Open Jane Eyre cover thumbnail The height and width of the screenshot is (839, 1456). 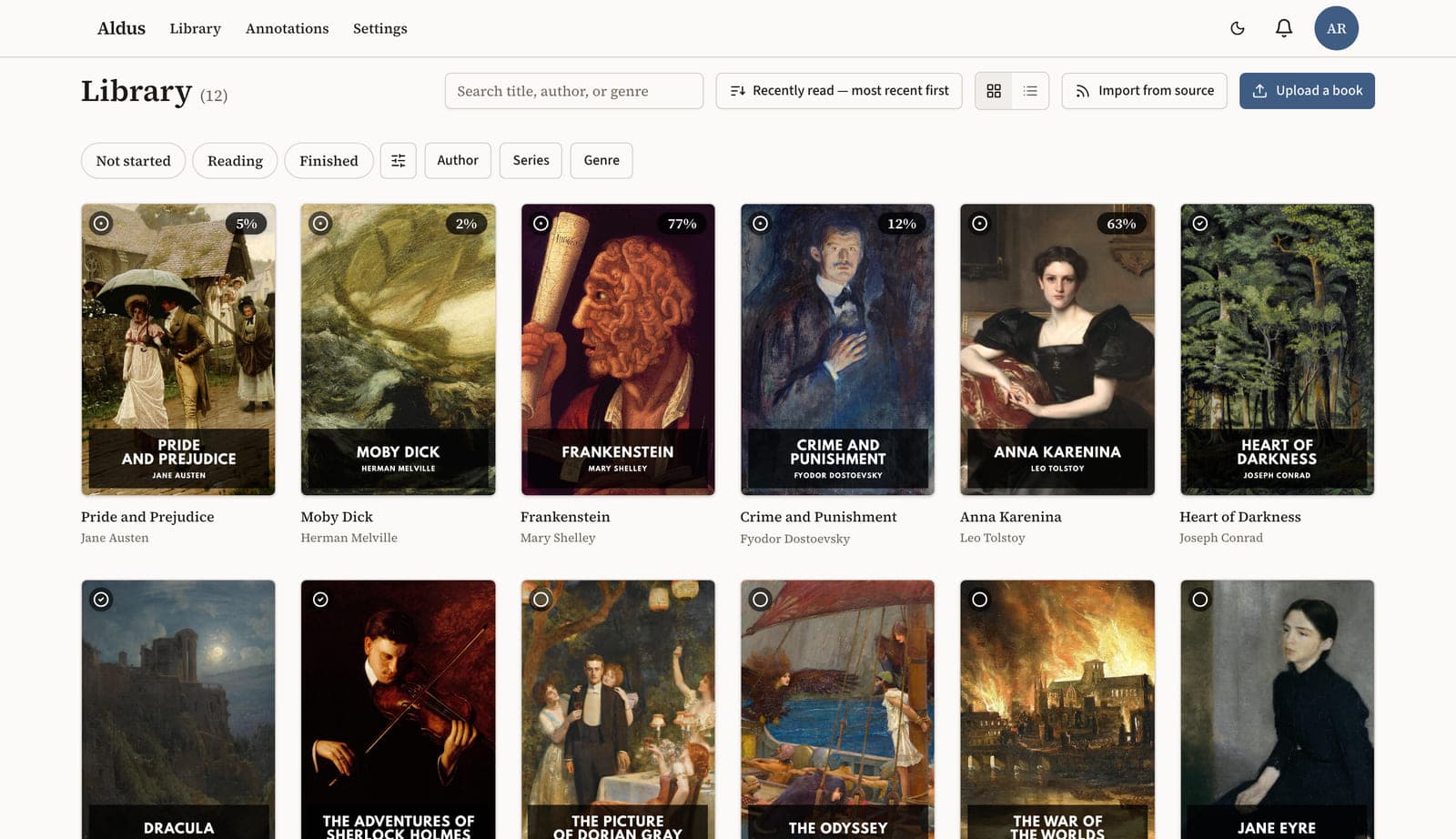pyautogui.click(x=1277, y=710)
